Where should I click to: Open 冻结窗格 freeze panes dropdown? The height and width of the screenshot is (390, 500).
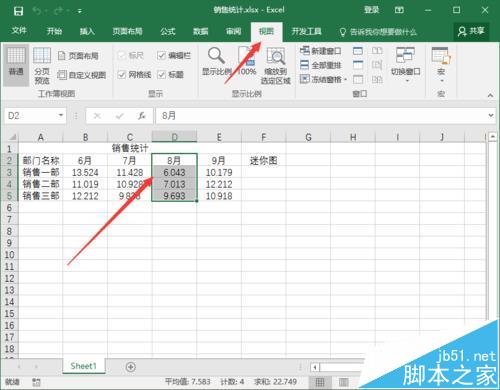pos(323,79)
